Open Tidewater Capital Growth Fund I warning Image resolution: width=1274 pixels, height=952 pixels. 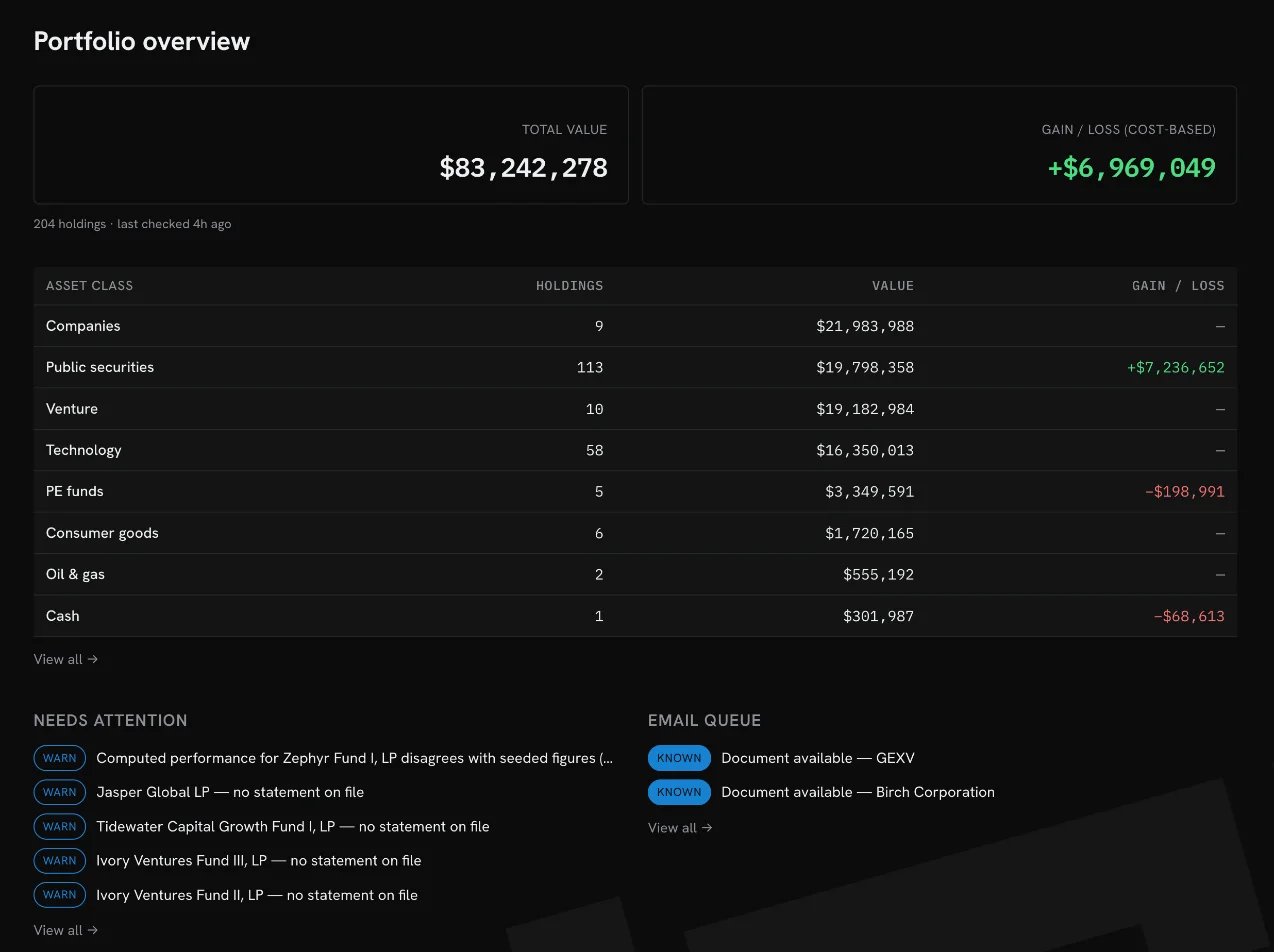tap(293, 826)
